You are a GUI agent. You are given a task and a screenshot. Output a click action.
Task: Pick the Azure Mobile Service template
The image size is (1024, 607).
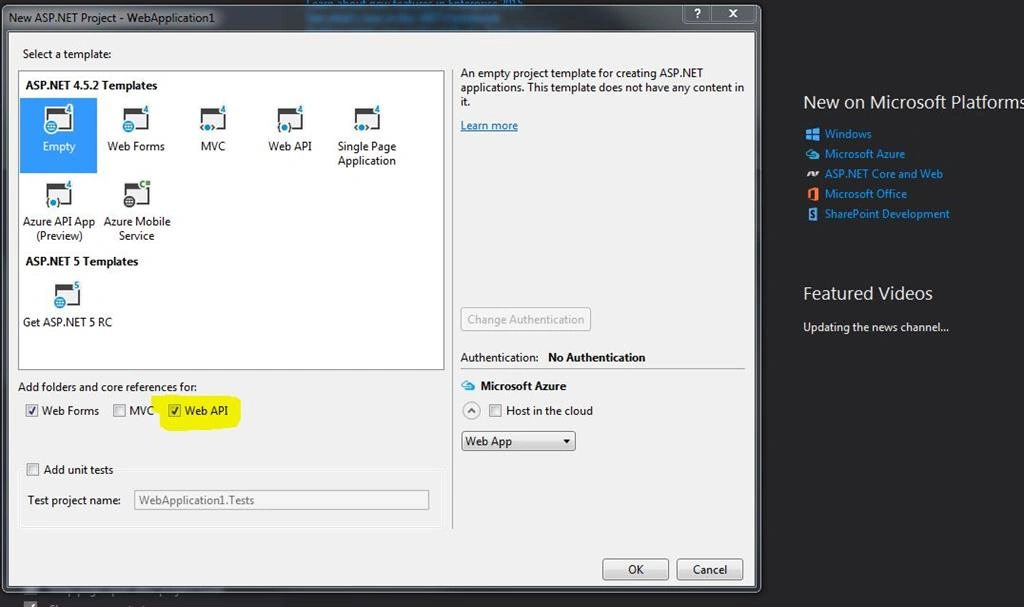point(136,212)
